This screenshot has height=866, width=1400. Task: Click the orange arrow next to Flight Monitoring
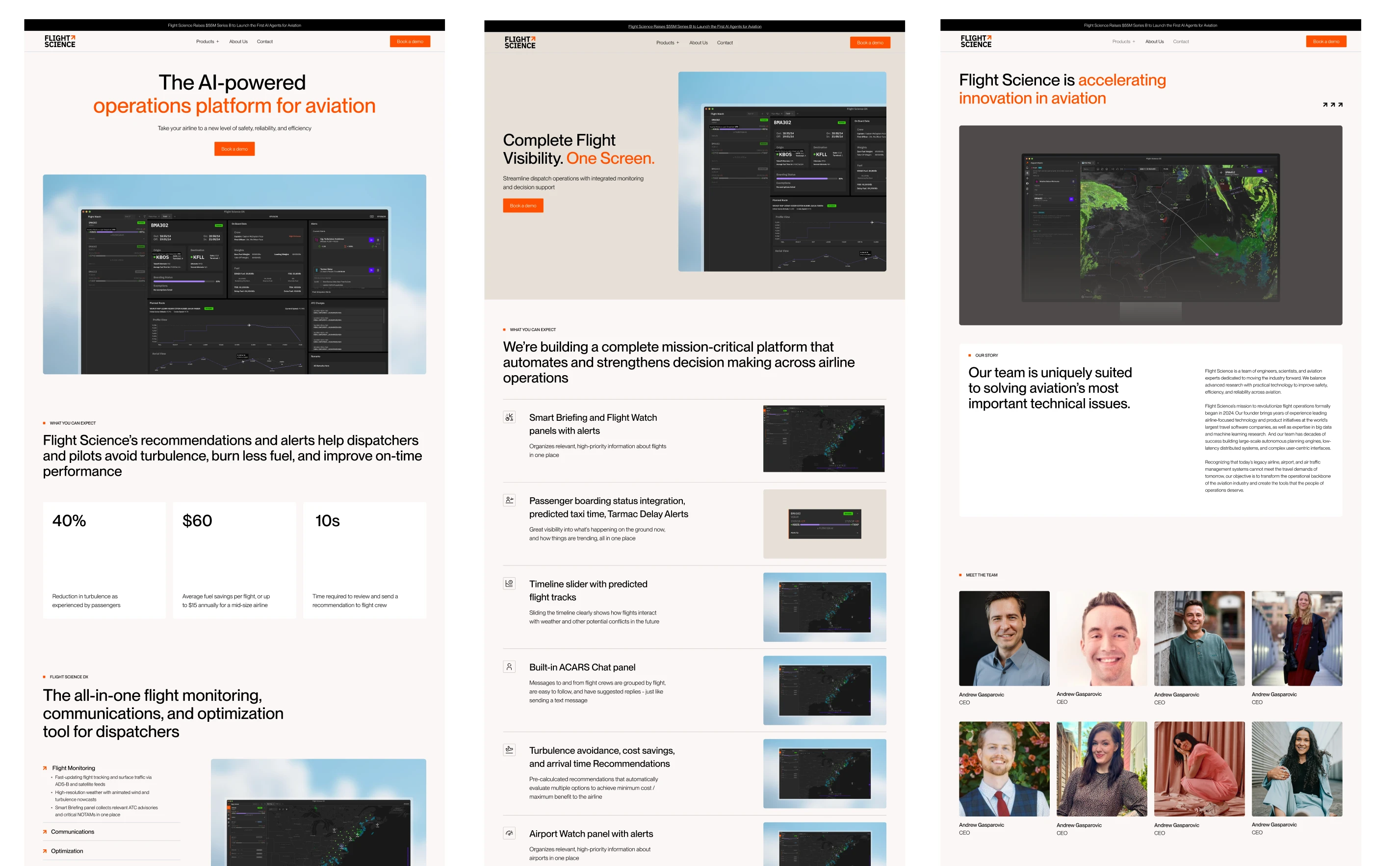45,768
